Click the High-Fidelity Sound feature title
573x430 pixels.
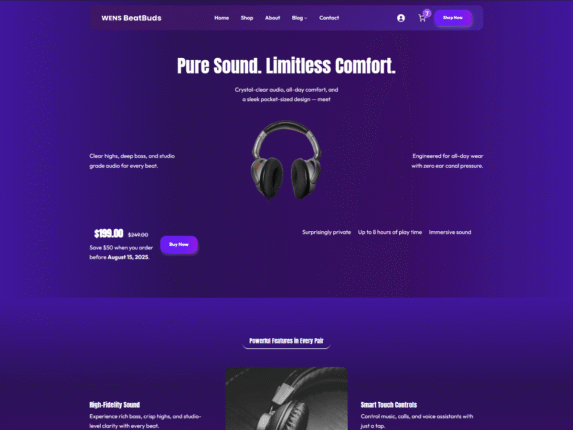(x=115, y=405)
